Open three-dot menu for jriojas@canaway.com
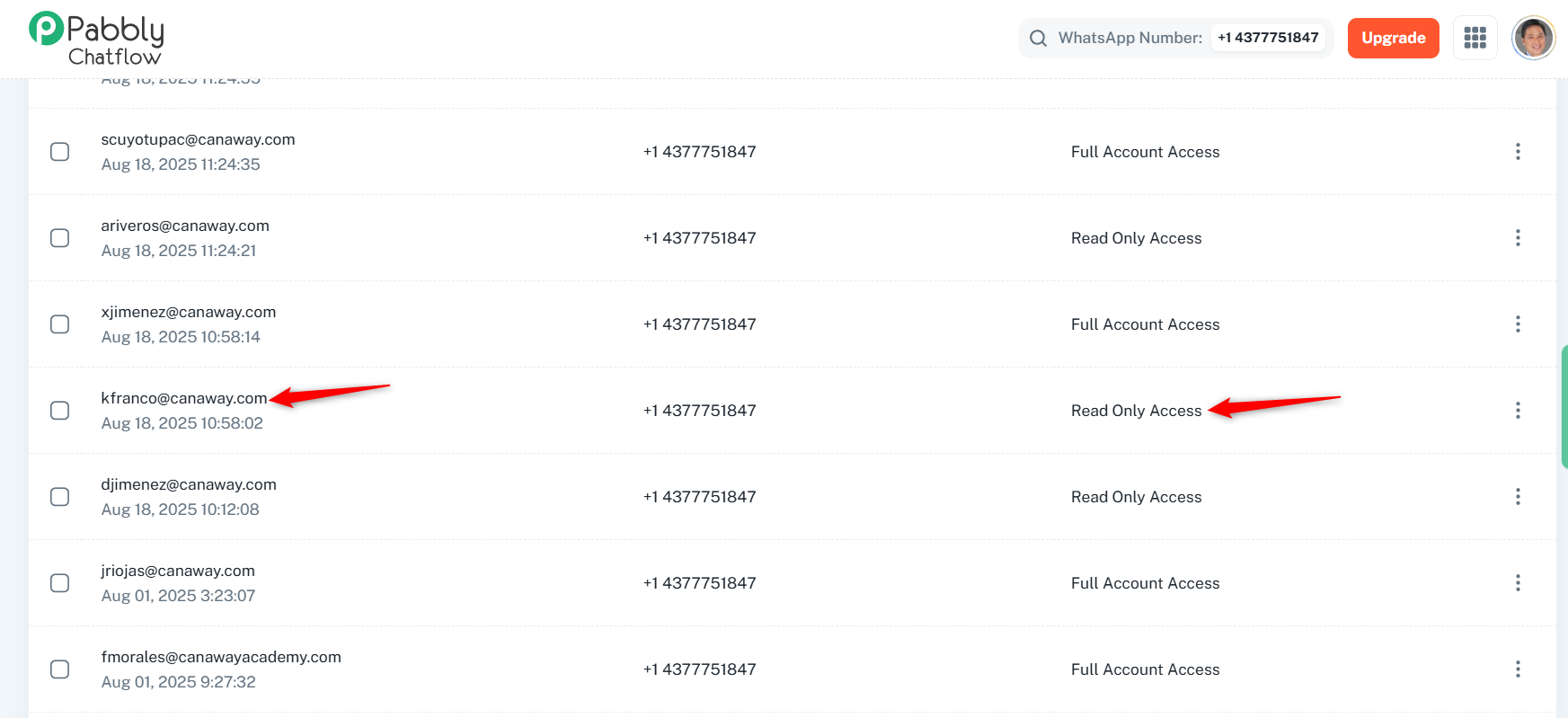Viewport: 1568px width, 718px height. tap(1518, 583)
